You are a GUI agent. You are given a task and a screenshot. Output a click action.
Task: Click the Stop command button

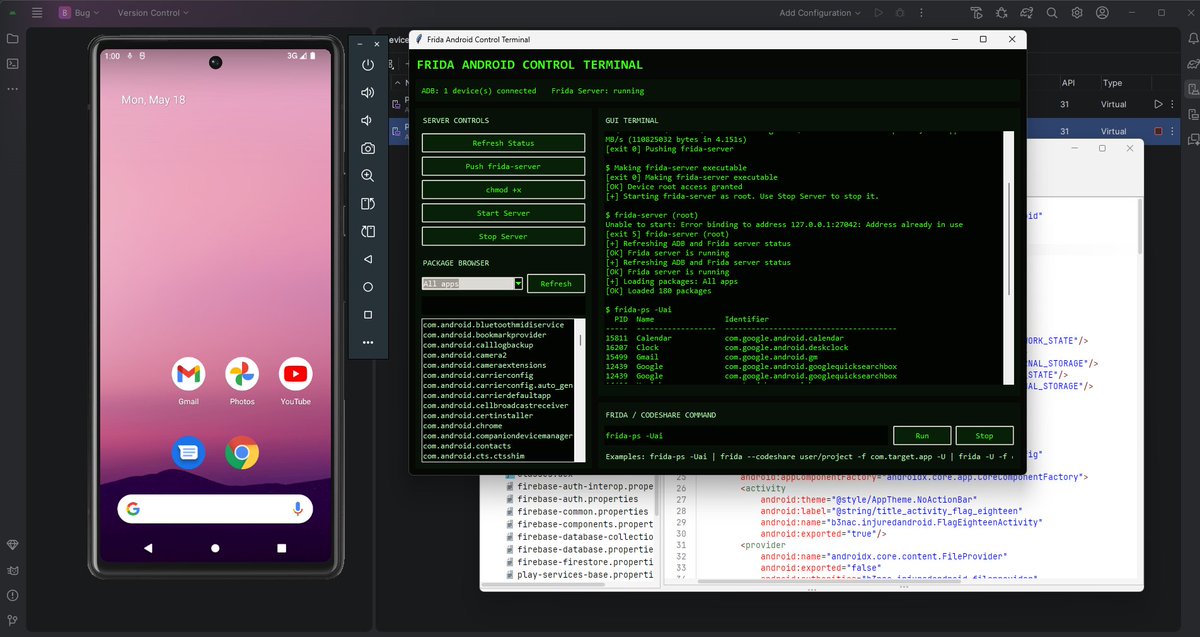point(984,436)
